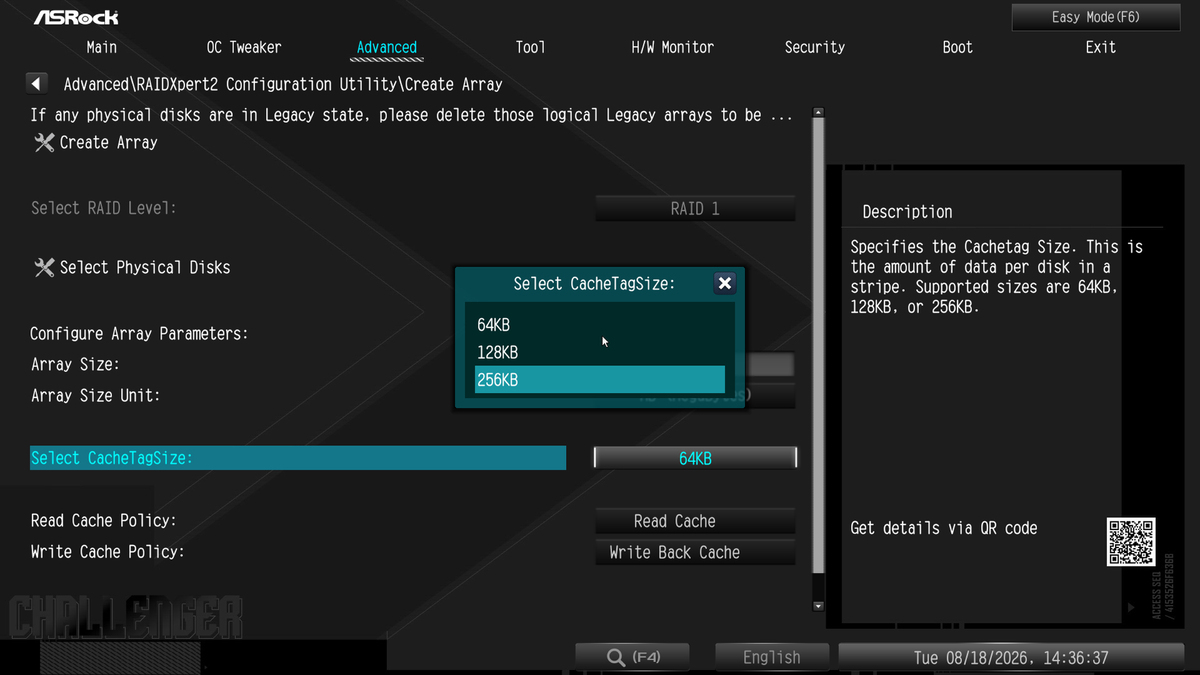Open the Tool tab
Viewport: 1200px width, 675px height.
coord(530,47)
